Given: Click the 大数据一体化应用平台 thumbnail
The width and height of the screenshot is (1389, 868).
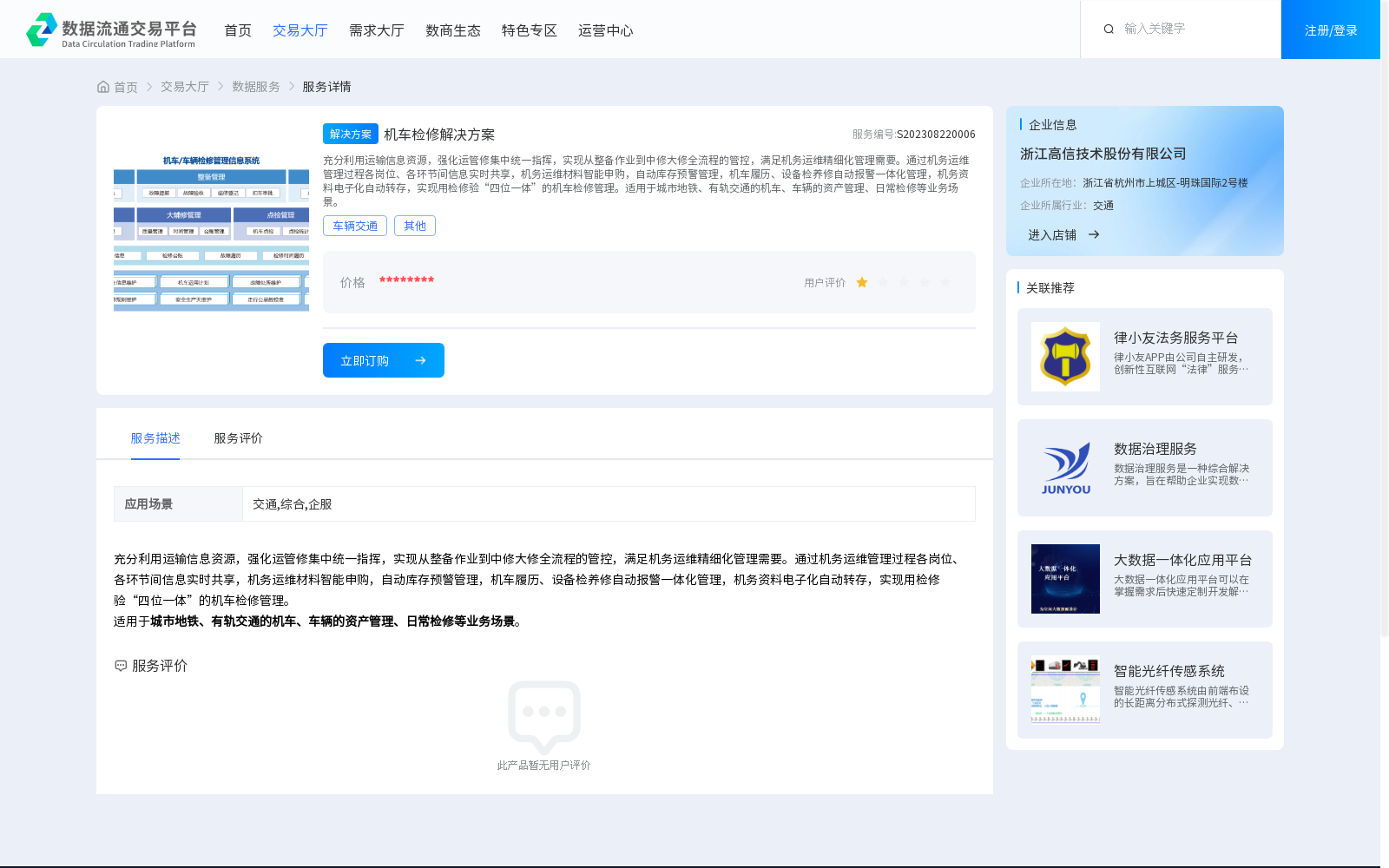Looking at the screenshot, I should 1065,579.
